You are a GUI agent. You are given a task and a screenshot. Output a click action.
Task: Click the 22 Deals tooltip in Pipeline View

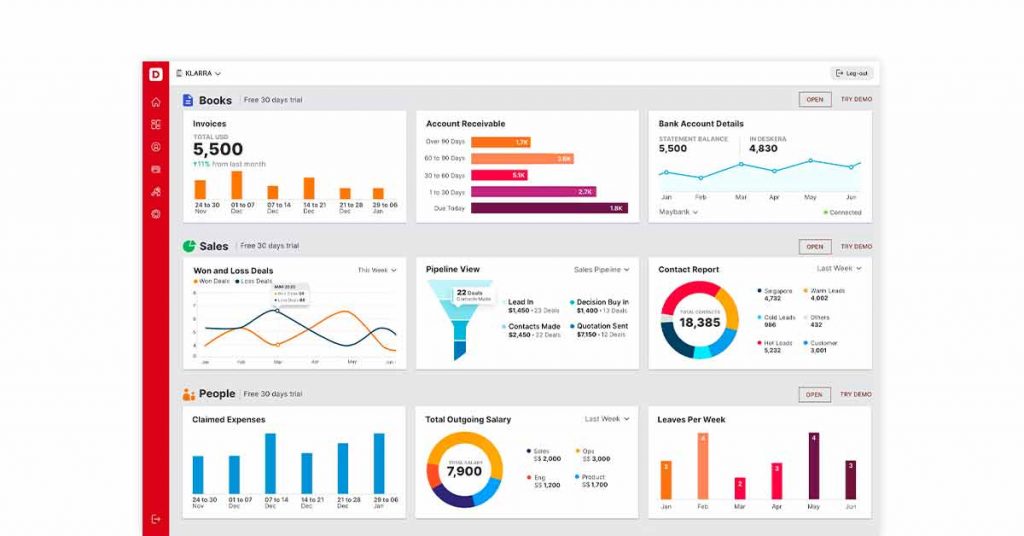click(x=473, y=295)
